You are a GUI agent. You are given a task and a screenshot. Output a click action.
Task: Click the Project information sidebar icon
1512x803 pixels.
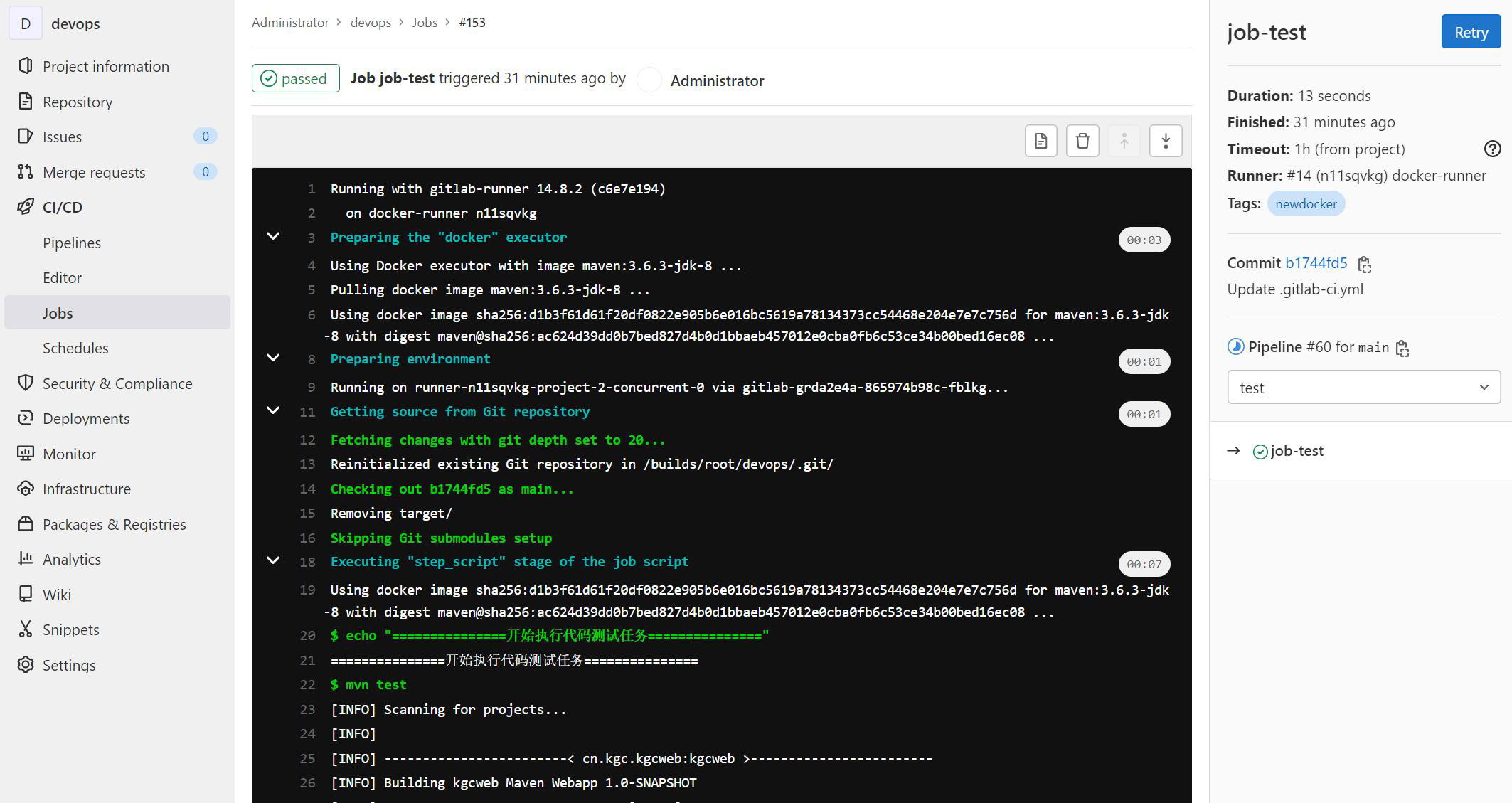[26, 65]
